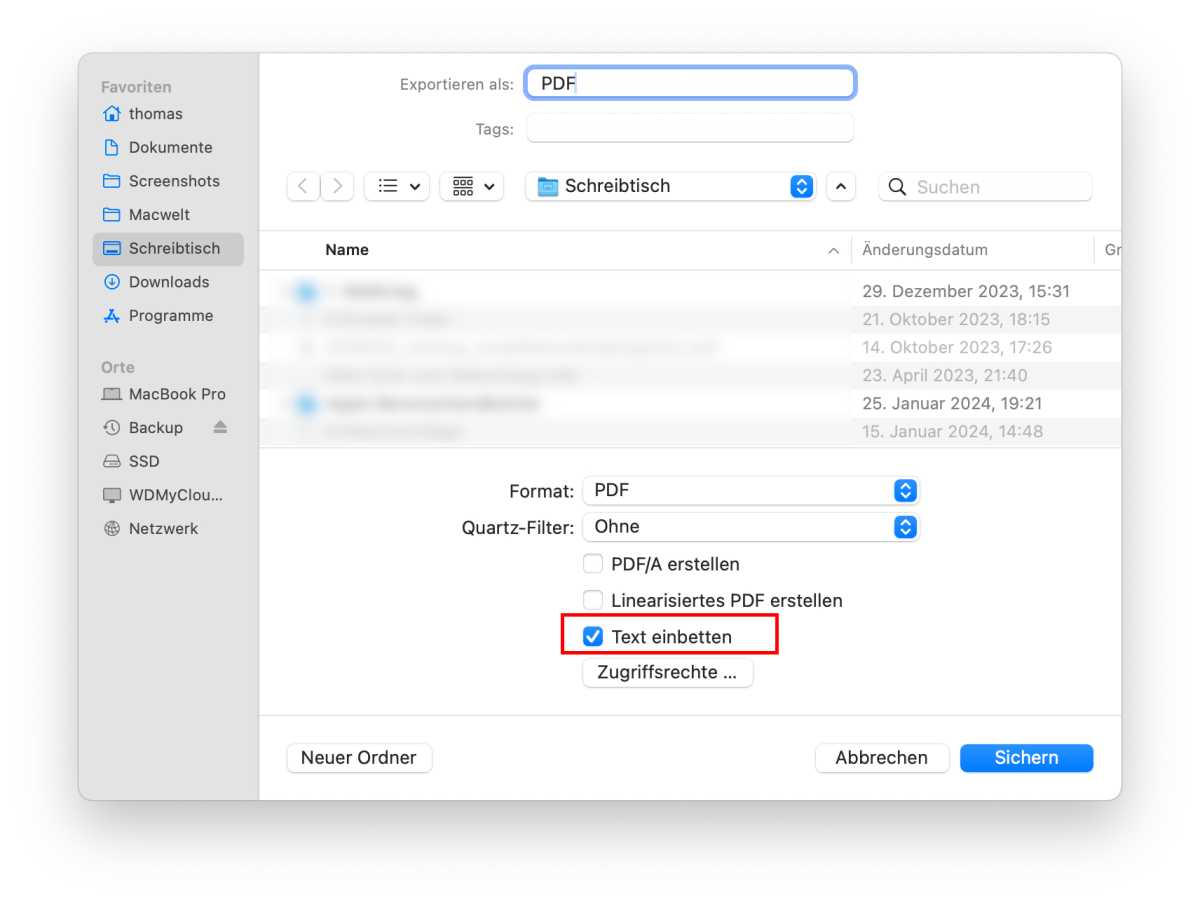
Task: Eject the Backup drive
Action: [220, 427]
